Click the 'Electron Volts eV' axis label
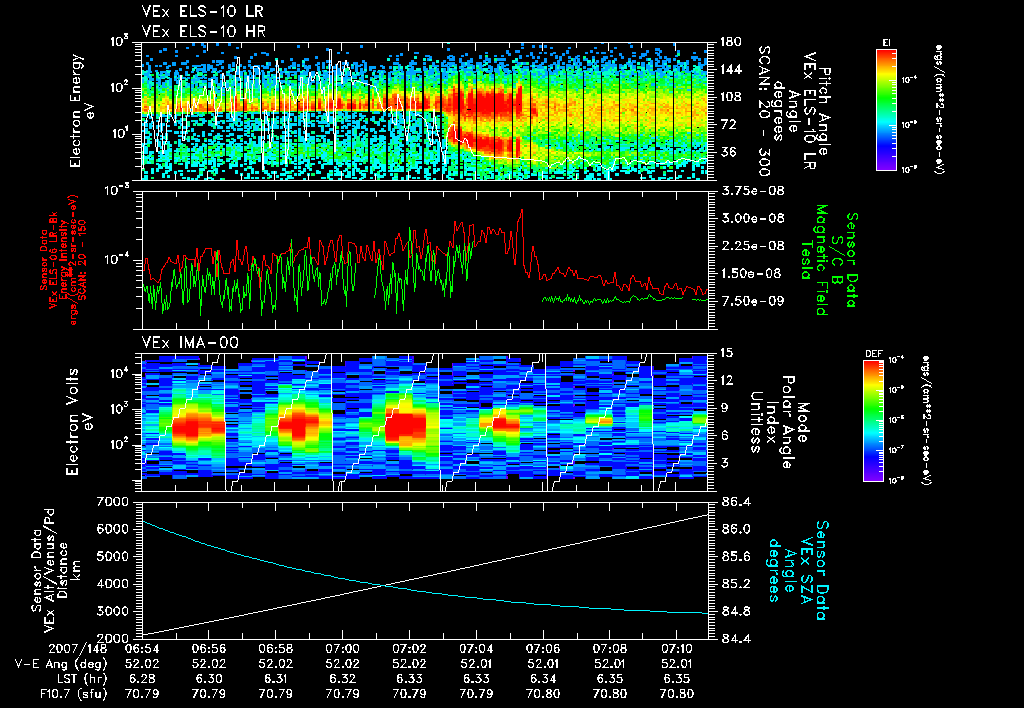The height and width of the screenshot is (708, 1024). click(x=80, y=422)
